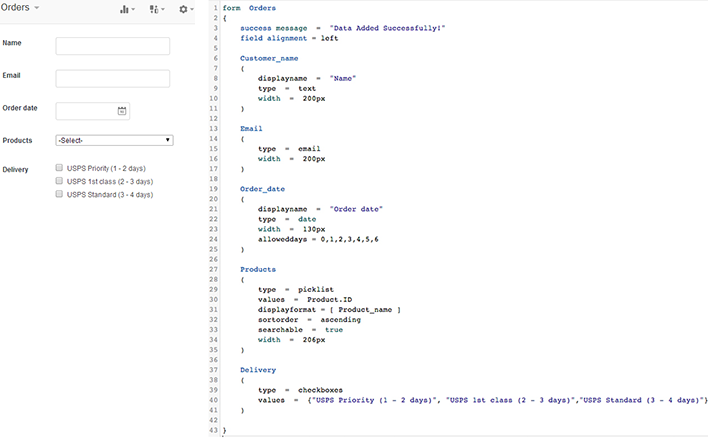This screenshot has height=438, width=708.
Task: Check USPS Priority (1 - 2 days)
Action: click(60, 168)
